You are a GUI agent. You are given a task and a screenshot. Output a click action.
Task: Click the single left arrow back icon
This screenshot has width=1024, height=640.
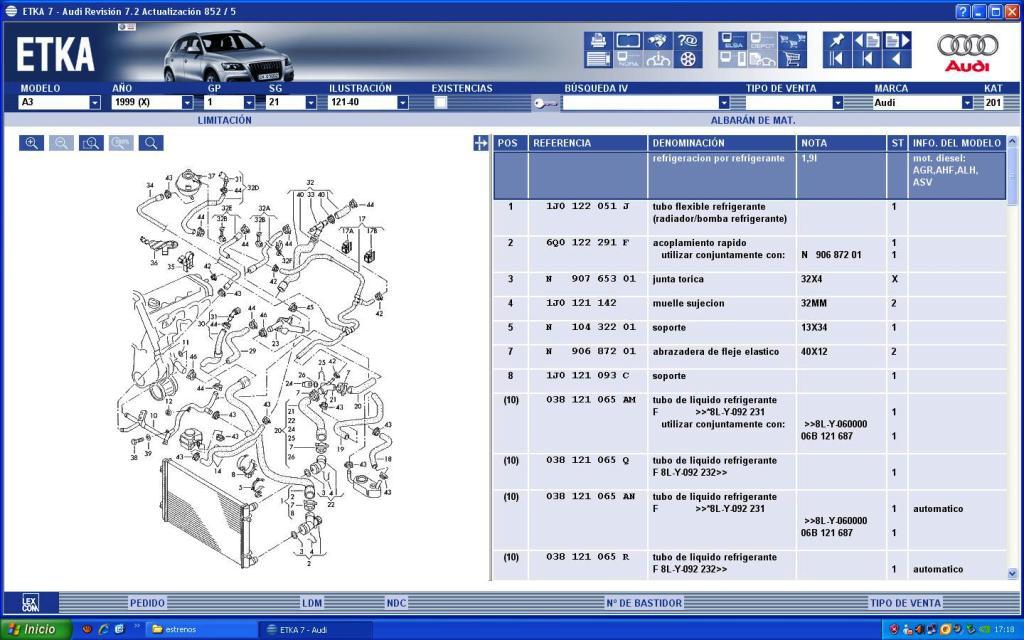coord(897,59)
